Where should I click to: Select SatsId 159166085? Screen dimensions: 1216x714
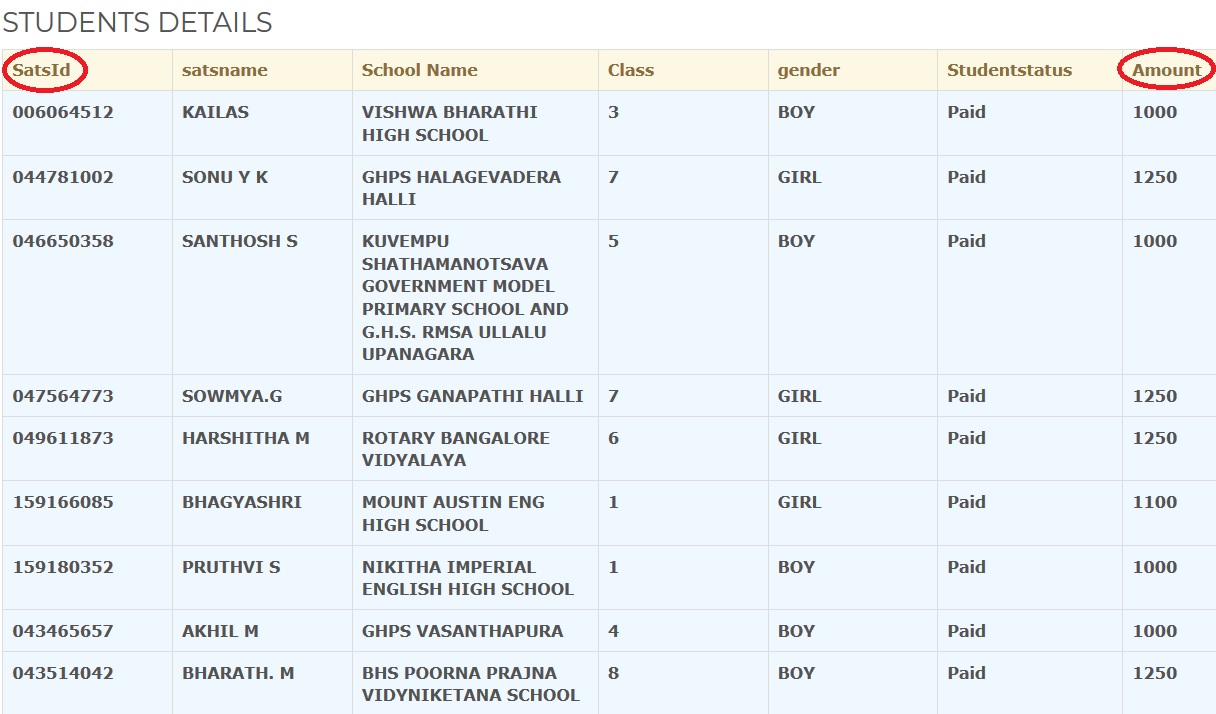pos(63,502)
